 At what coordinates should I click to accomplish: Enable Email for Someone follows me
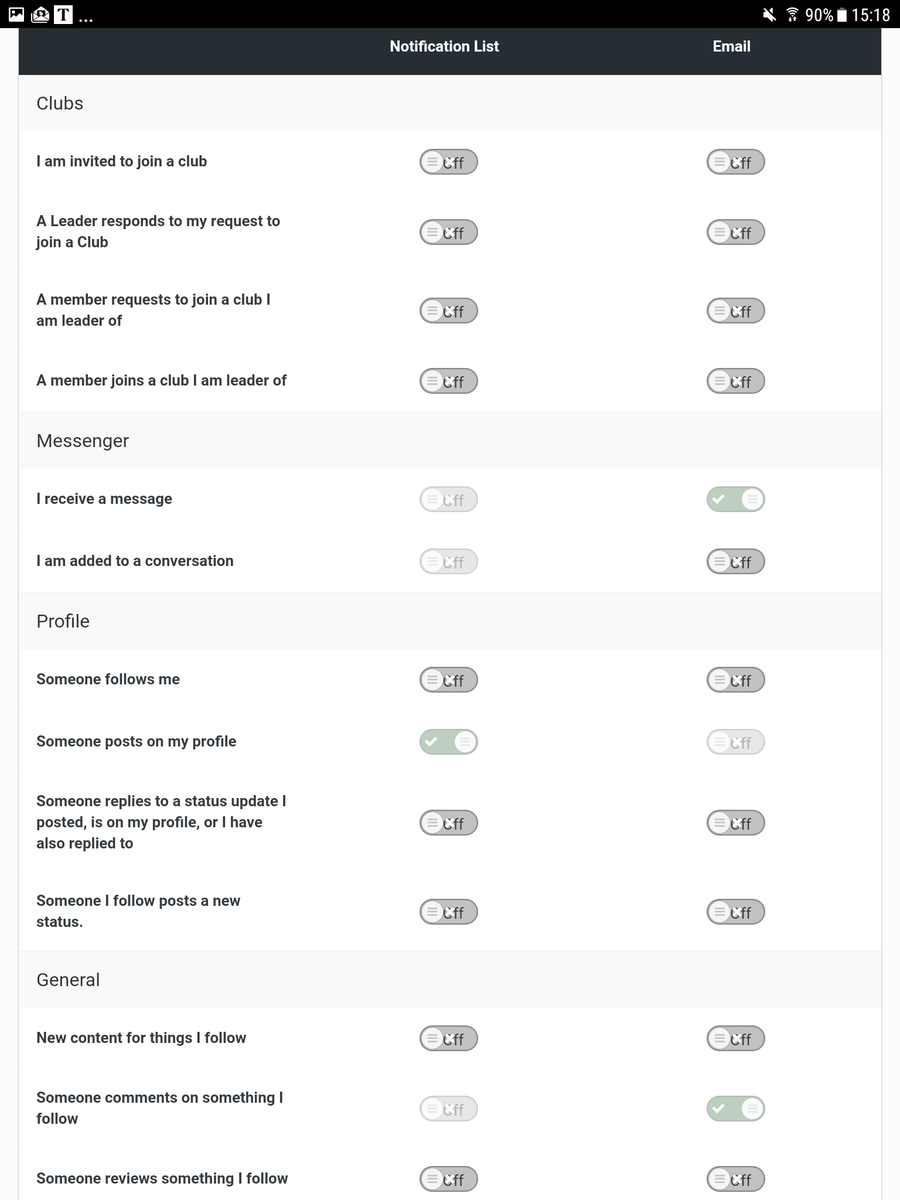point(735,680)
